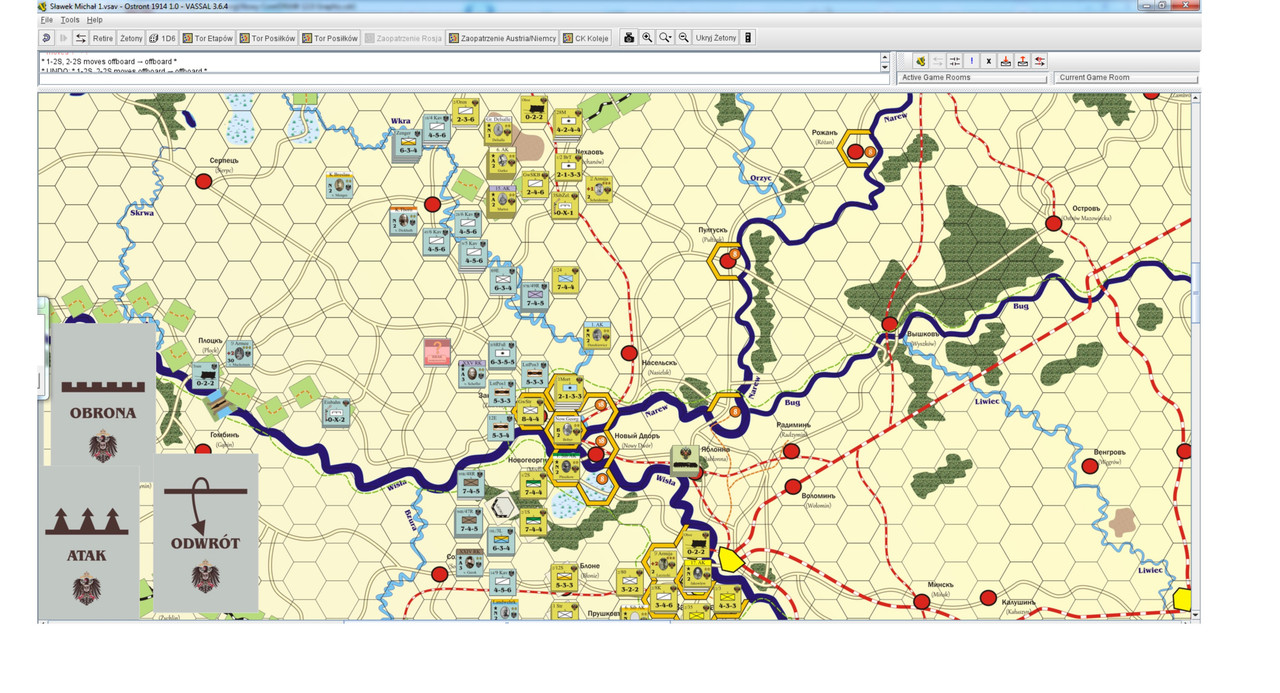Open Zaopatrzenie Austria/Niemcy supply window
The image size is (1280, 693).
point(503,38)
